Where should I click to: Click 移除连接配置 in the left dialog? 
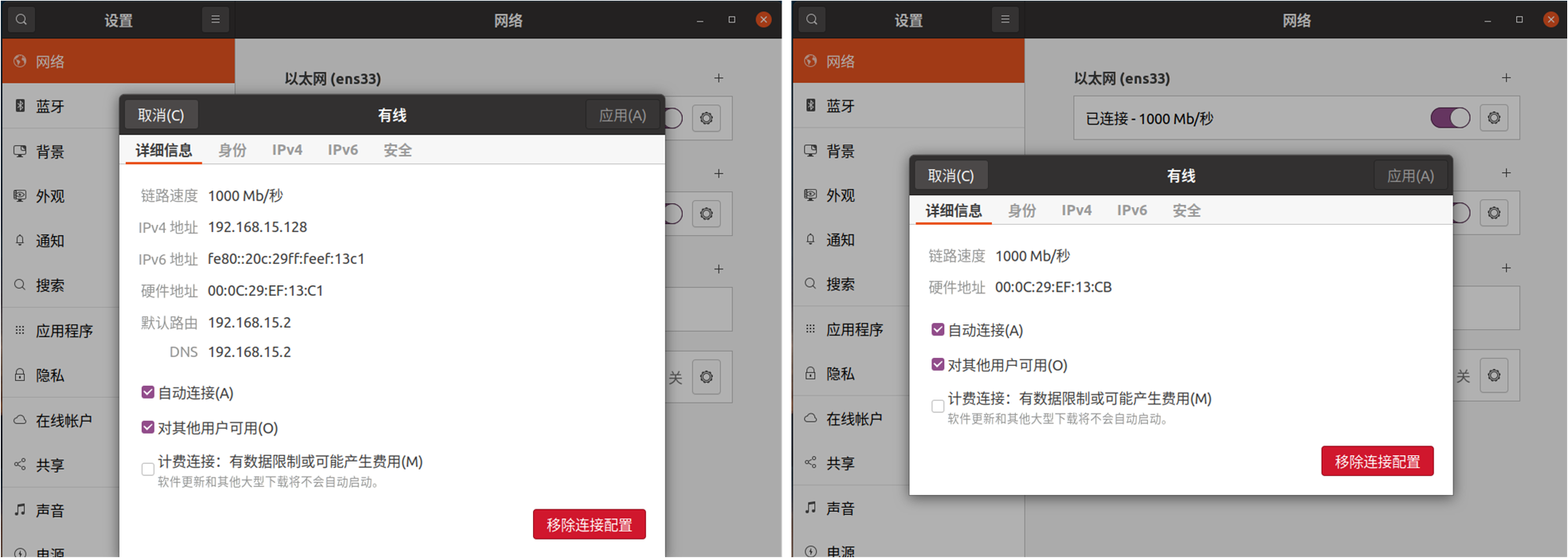click(589, 525)
